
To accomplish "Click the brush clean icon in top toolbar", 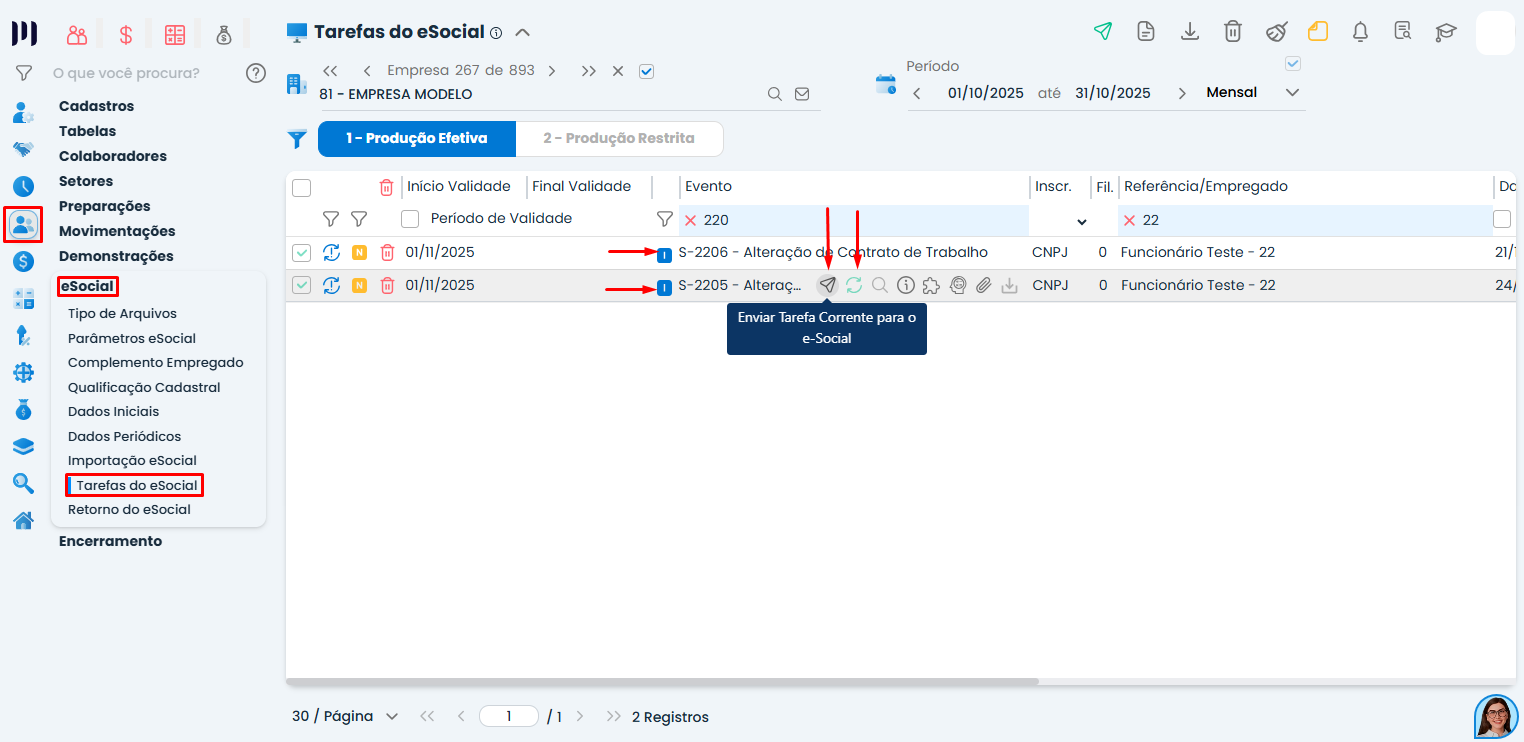I will pyautogui.click(x=1276, y=31).
